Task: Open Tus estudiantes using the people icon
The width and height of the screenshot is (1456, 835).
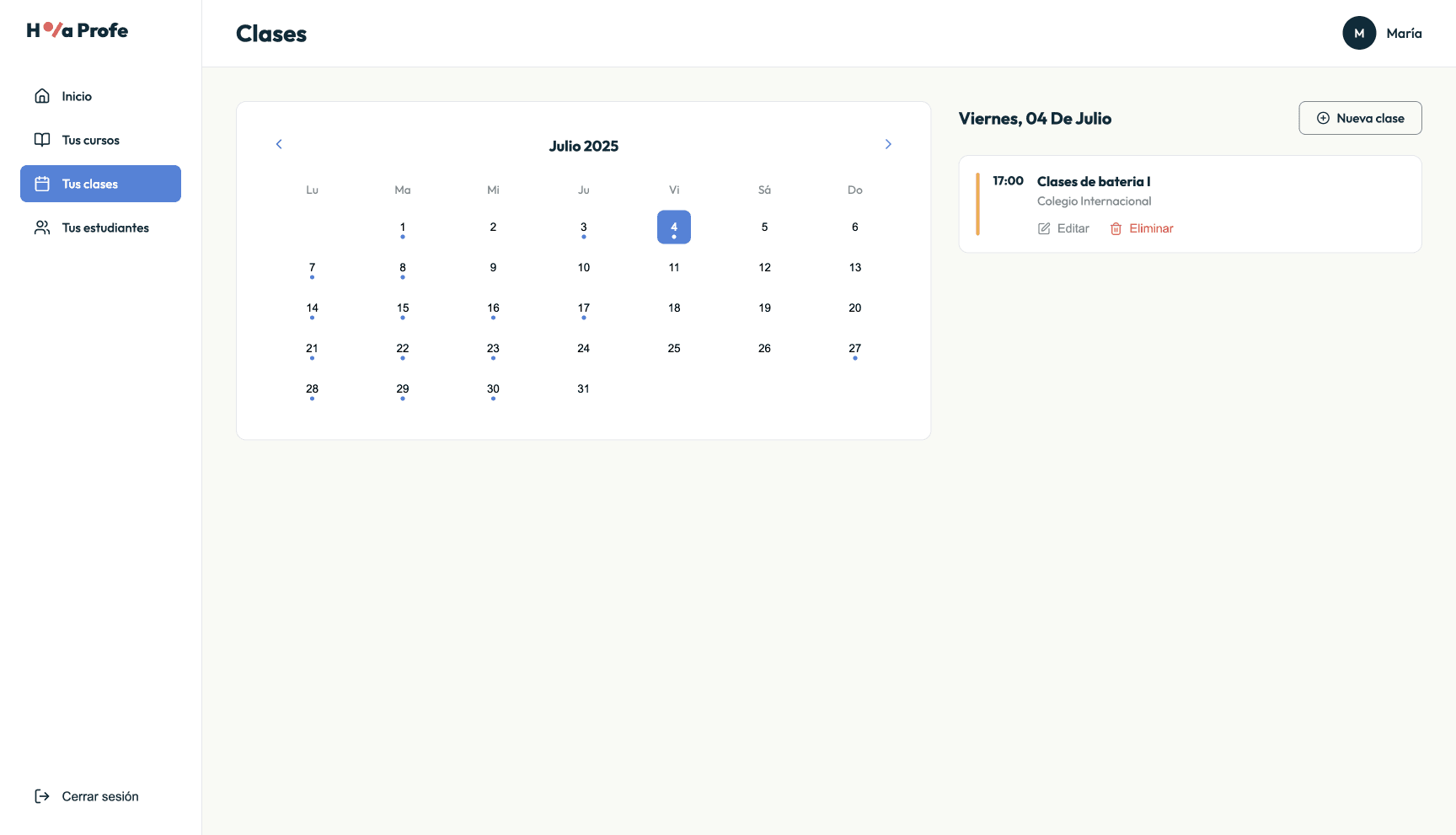Action: coord(42,227)
